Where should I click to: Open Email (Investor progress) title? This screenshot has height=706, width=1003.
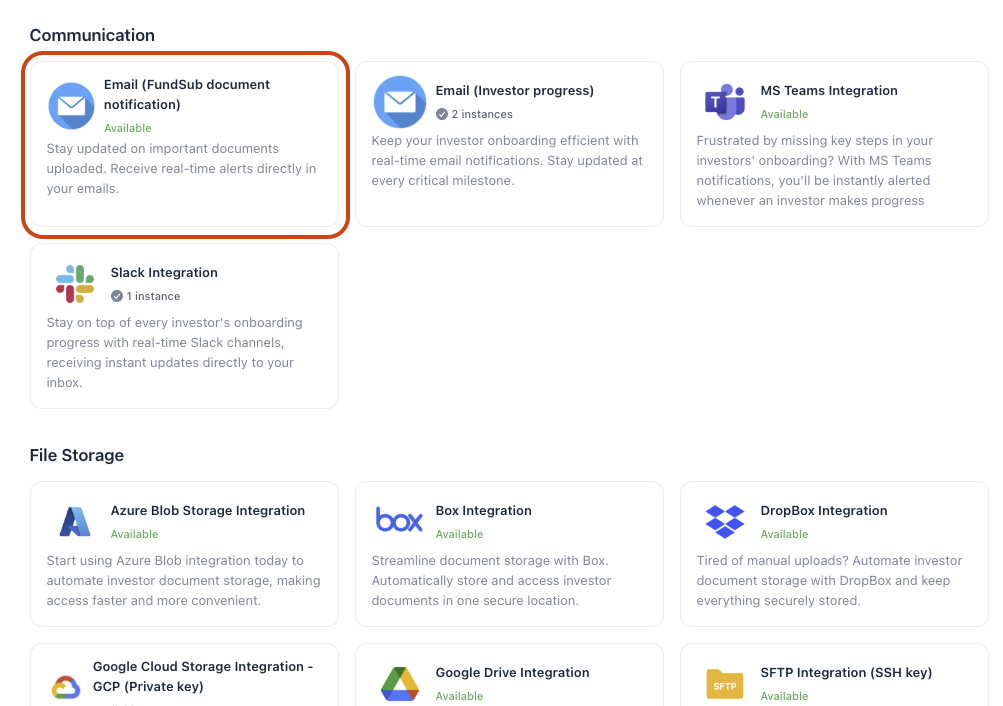(x=514, y=91)
